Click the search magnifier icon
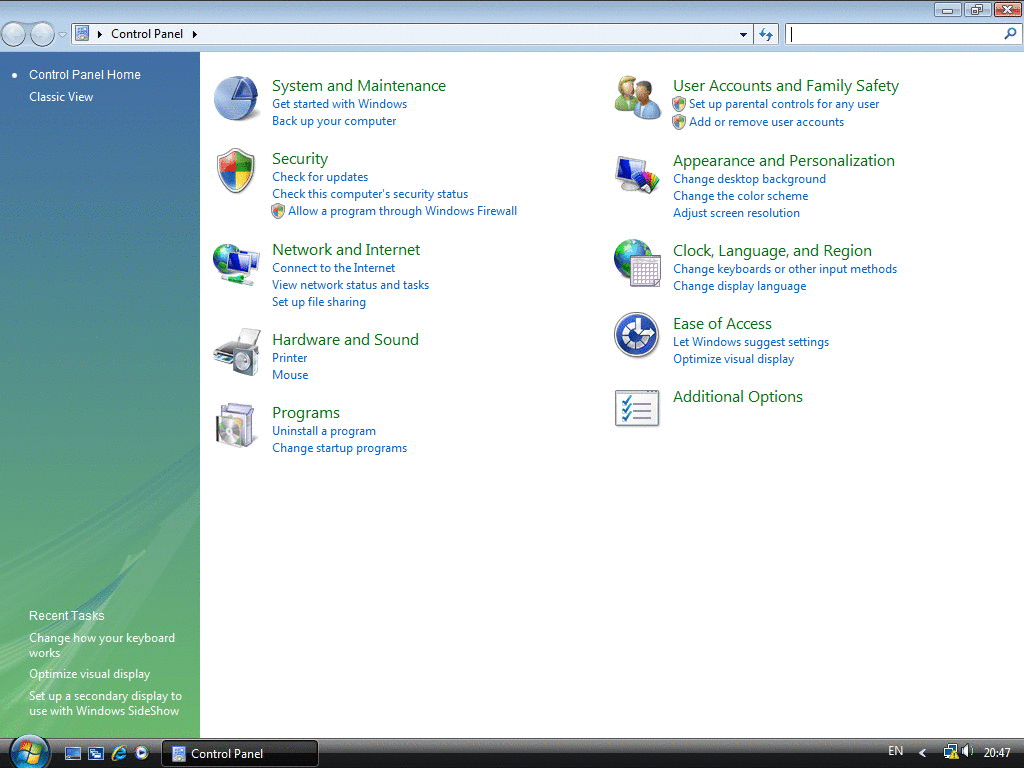 pos(1010,33)
